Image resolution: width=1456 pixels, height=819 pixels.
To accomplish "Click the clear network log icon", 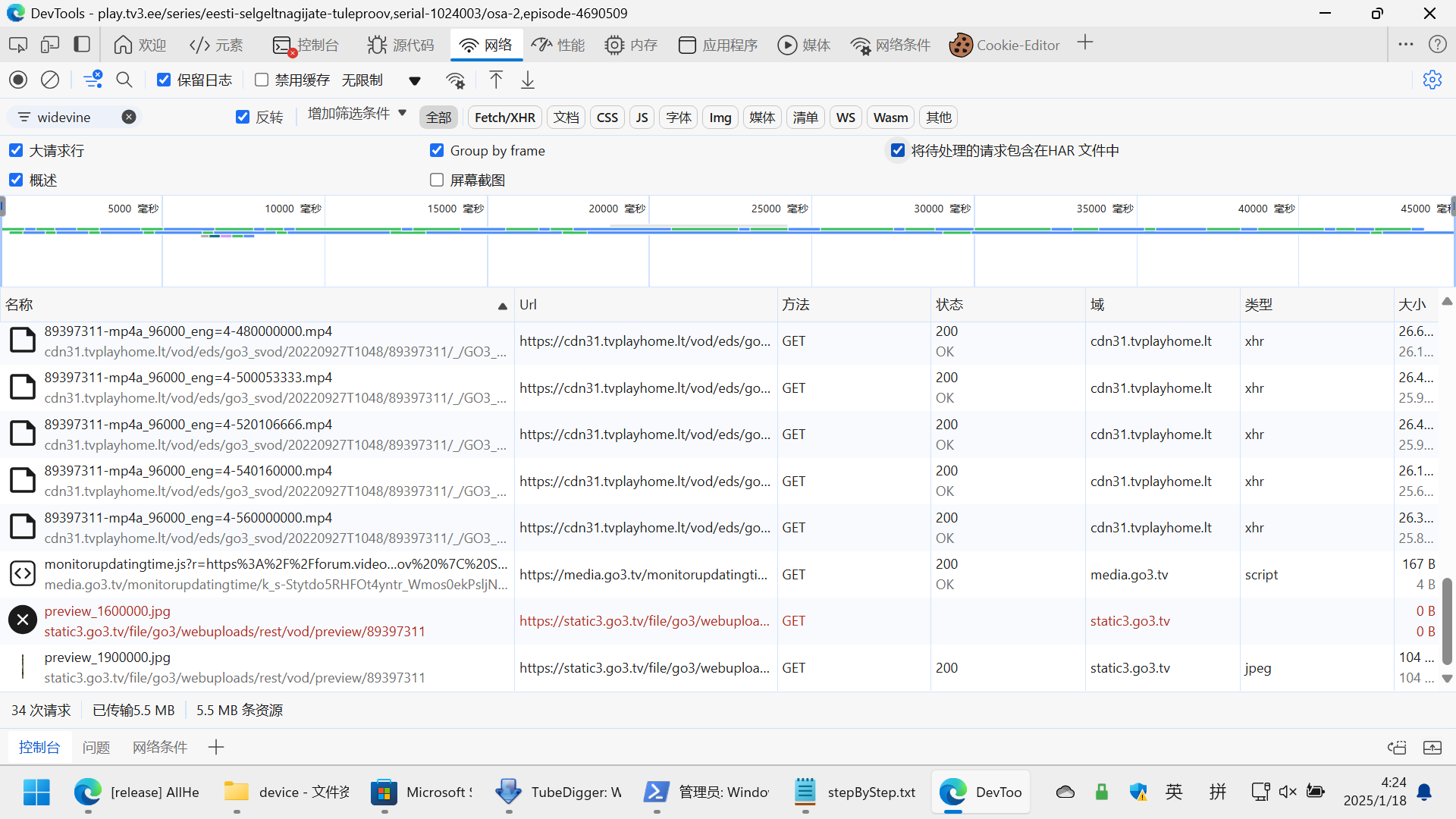I will (x=50, y=80).
